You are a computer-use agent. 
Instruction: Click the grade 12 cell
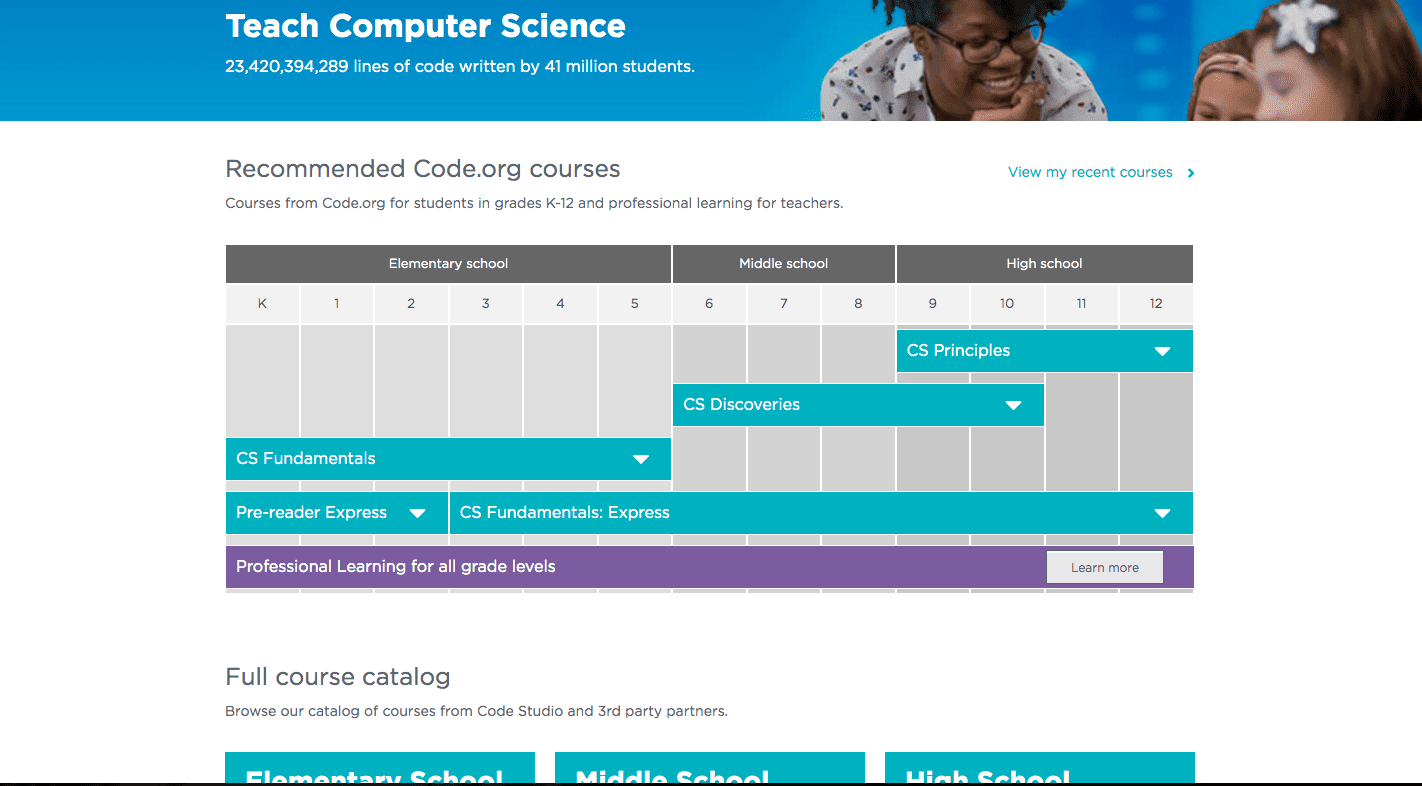pyautogui.click(x=1156, y=304)
